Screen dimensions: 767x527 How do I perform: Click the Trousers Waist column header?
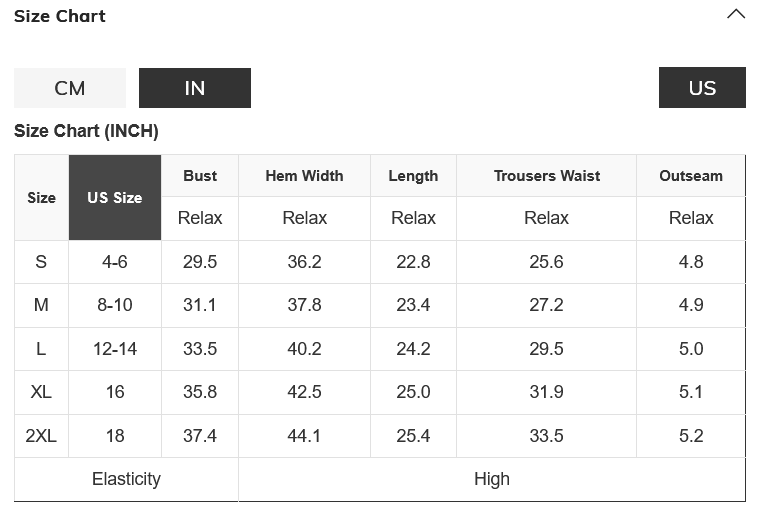pos(547,176)
